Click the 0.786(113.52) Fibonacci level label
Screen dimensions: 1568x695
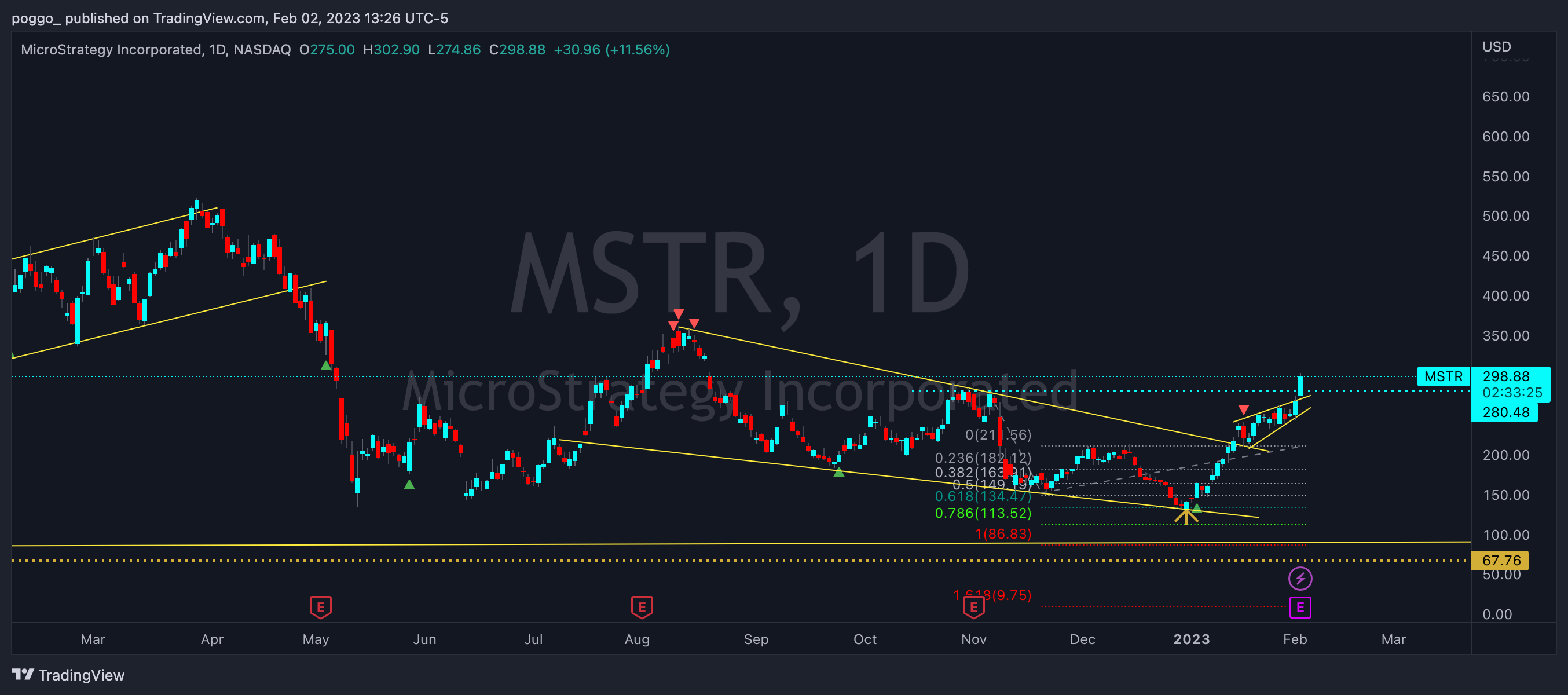coord(983,513)
